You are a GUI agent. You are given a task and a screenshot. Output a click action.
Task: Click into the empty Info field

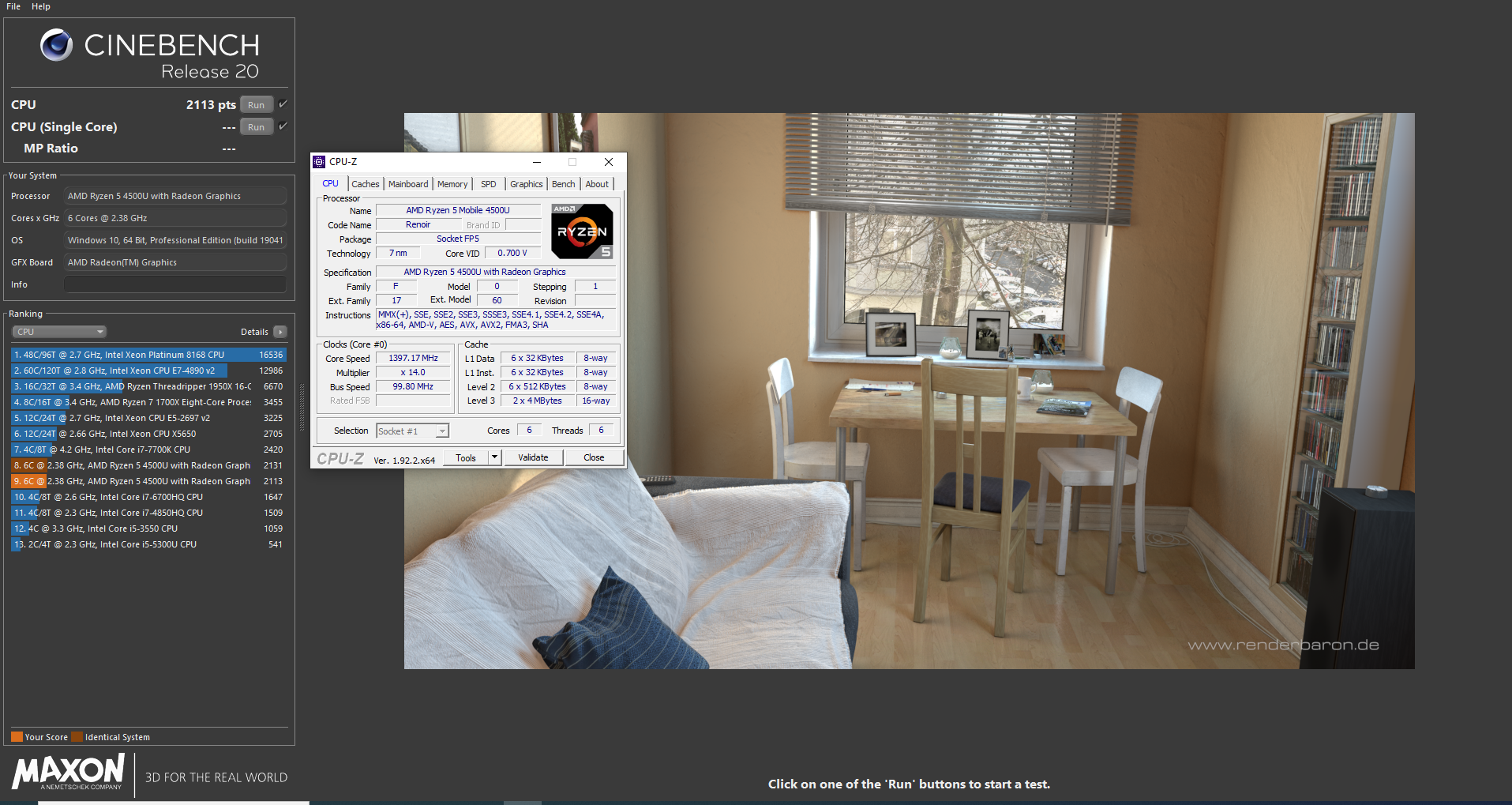pos(175,284)
